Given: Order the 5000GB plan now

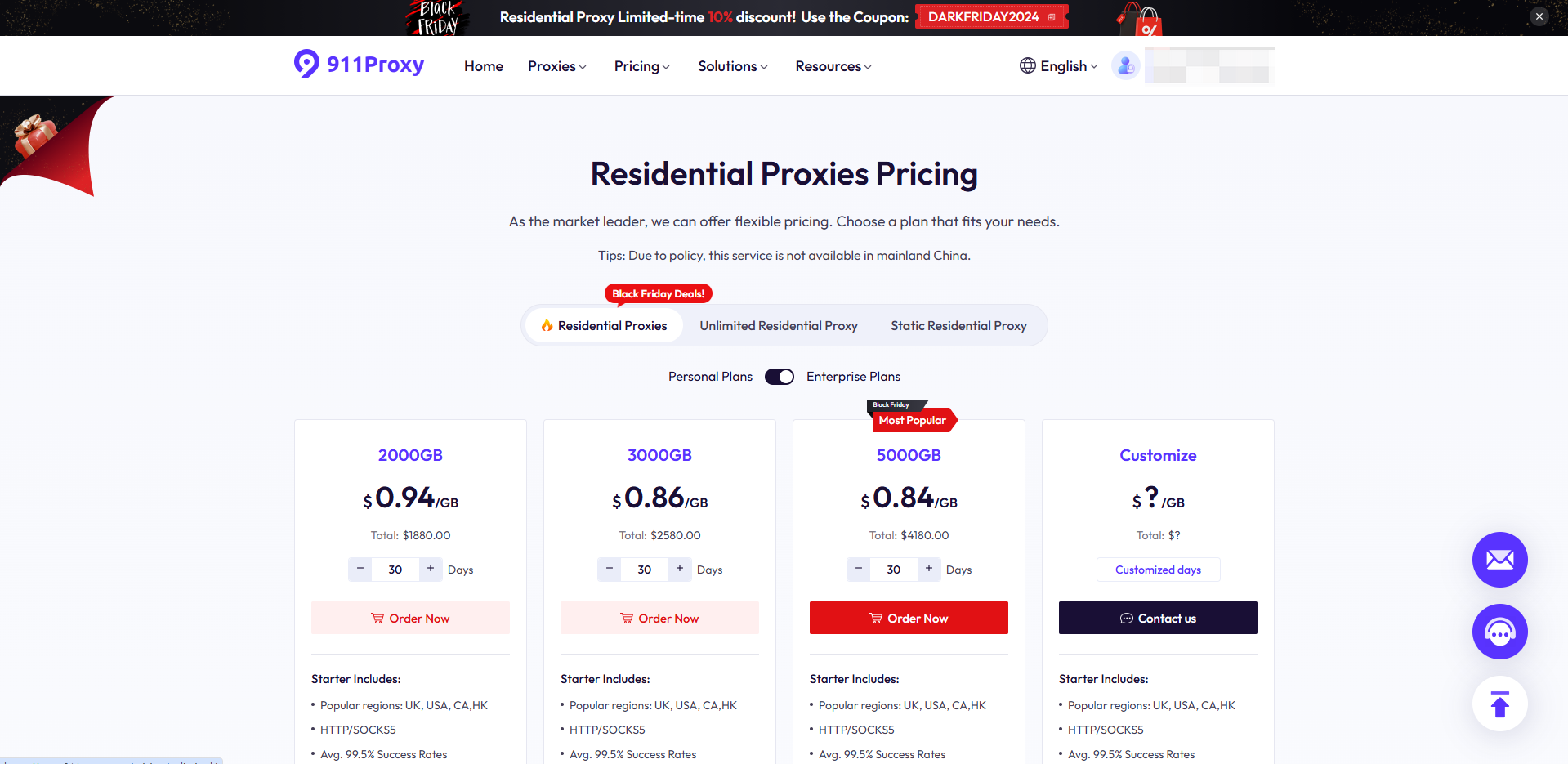Looking at the screenshot, I should click(x=909, y=618).
